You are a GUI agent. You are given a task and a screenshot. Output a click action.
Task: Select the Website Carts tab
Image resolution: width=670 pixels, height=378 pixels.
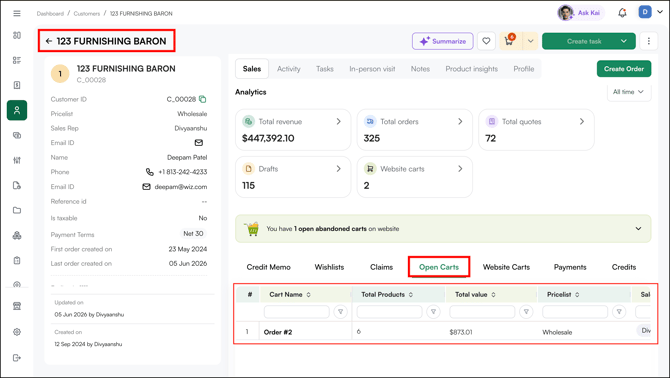[506, 267]
